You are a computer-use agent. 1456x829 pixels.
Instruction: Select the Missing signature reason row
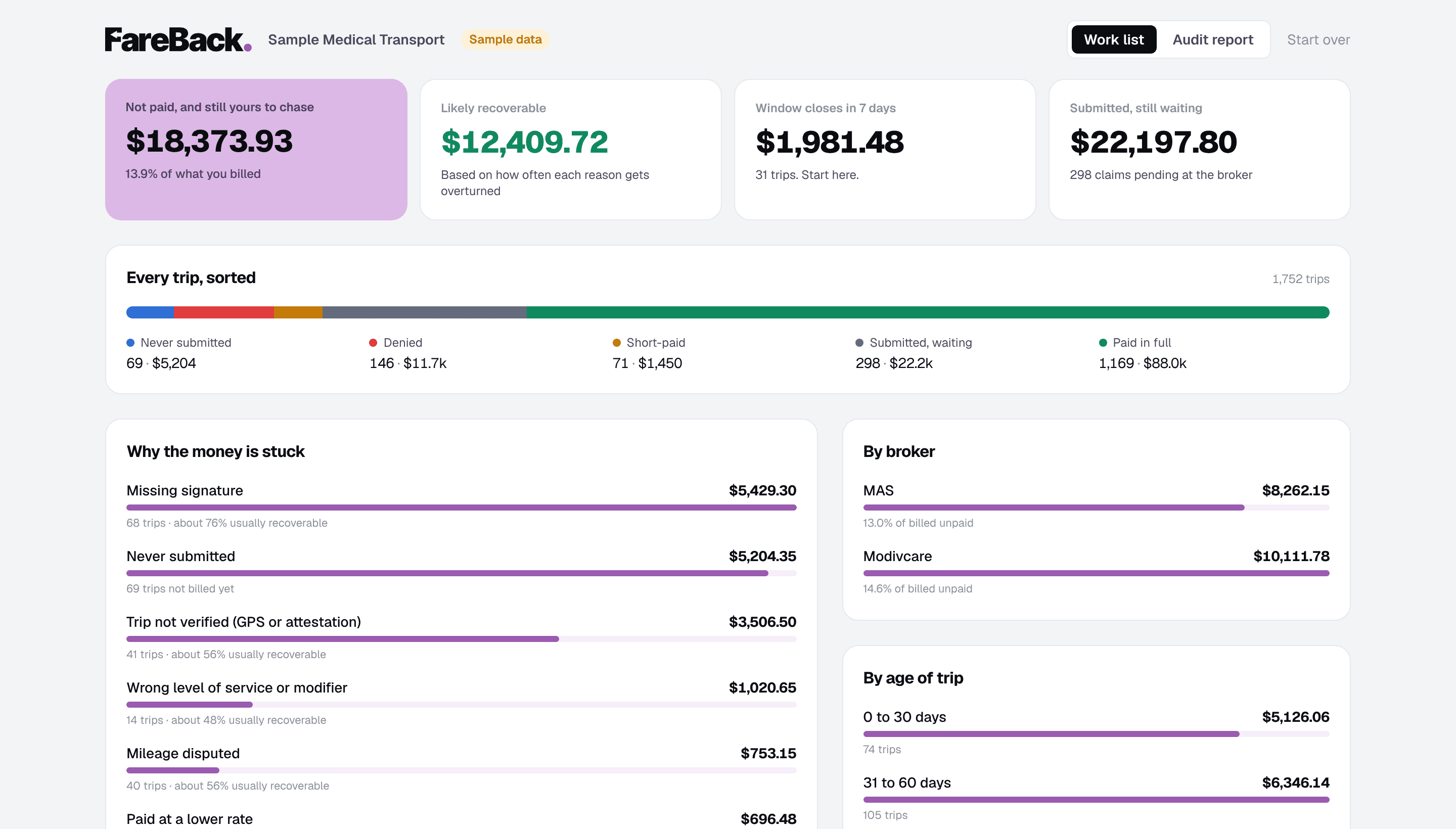pos(461,506)
